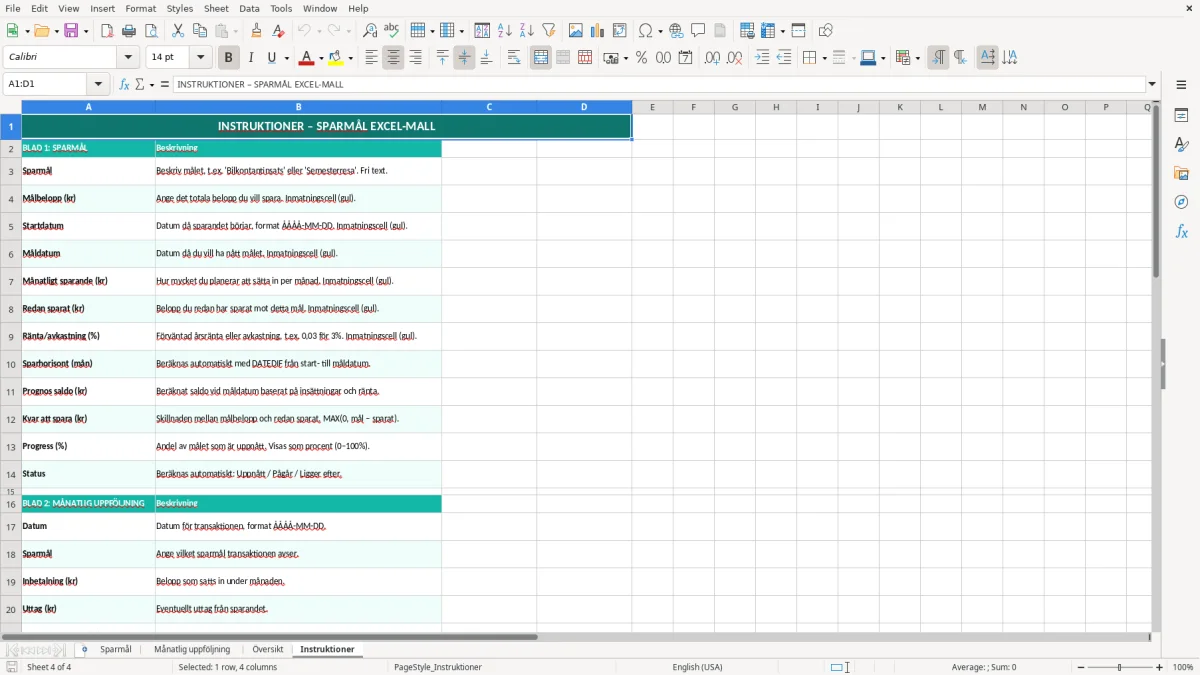Click the Increase Indent icon
This screenshot has height=675, width=1200.
pos(762,58)
